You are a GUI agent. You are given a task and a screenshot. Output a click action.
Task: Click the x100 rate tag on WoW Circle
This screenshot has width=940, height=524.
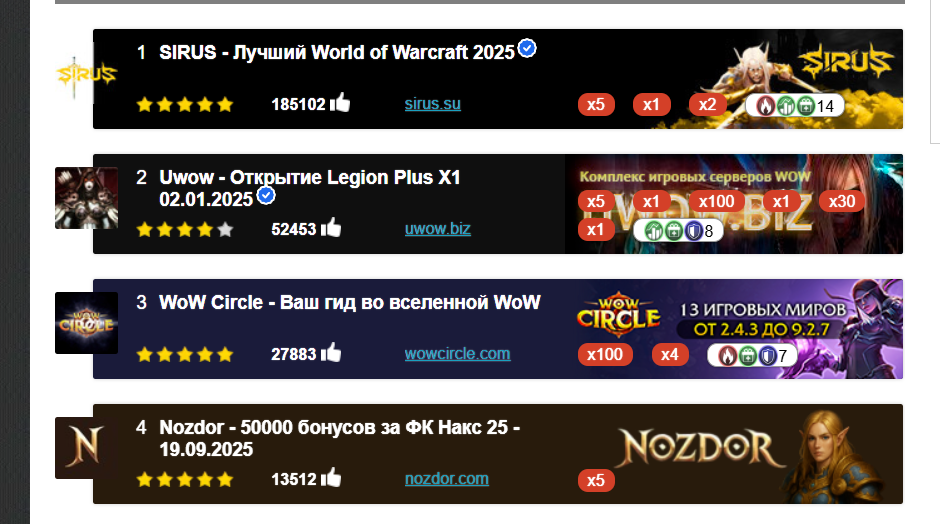tap(605, 354)
